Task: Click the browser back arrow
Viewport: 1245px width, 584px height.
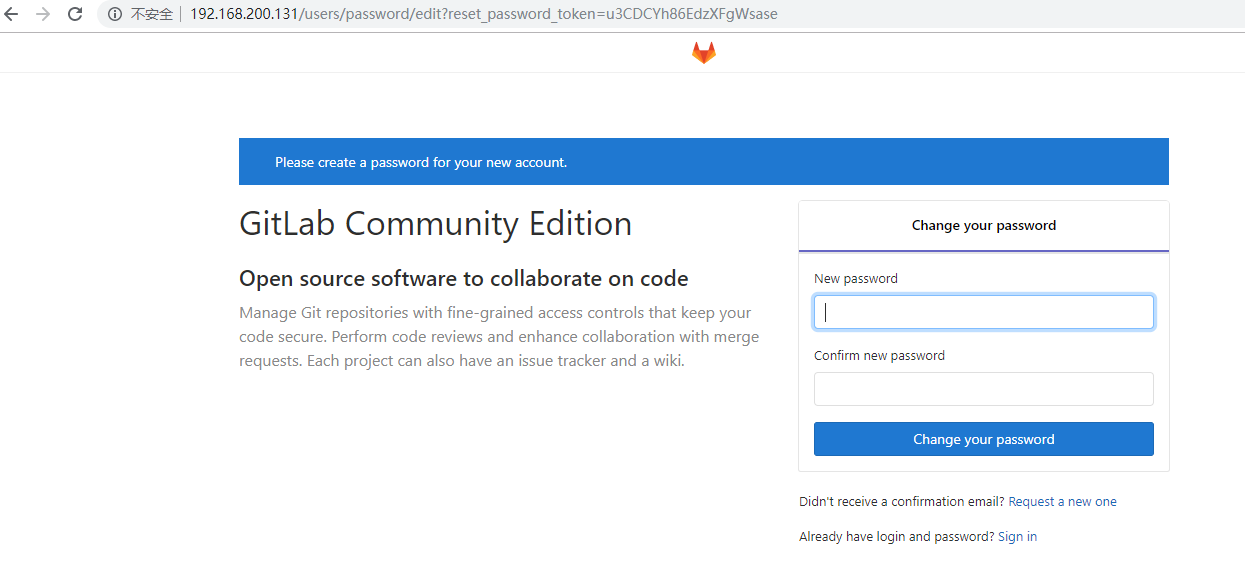Action: (x=12, y=14)
